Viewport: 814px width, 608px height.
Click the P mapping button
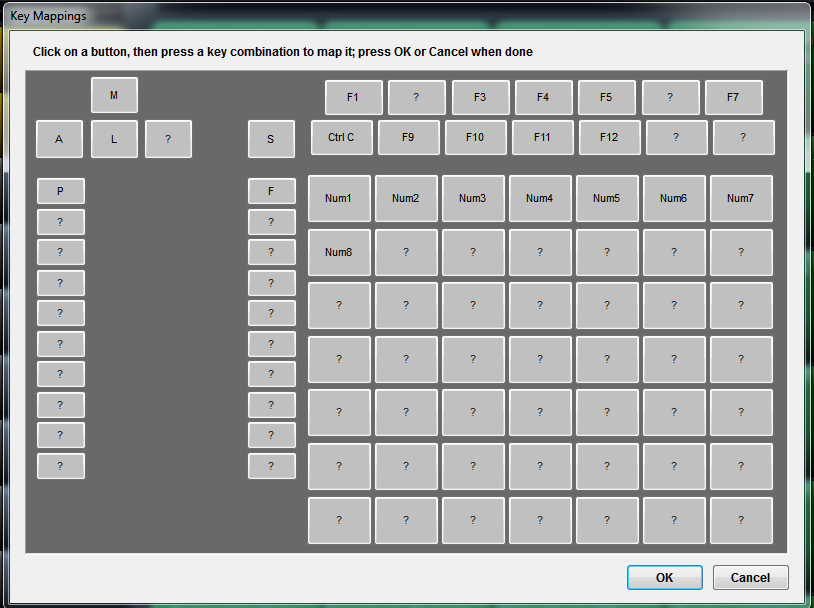coord(60,191)
